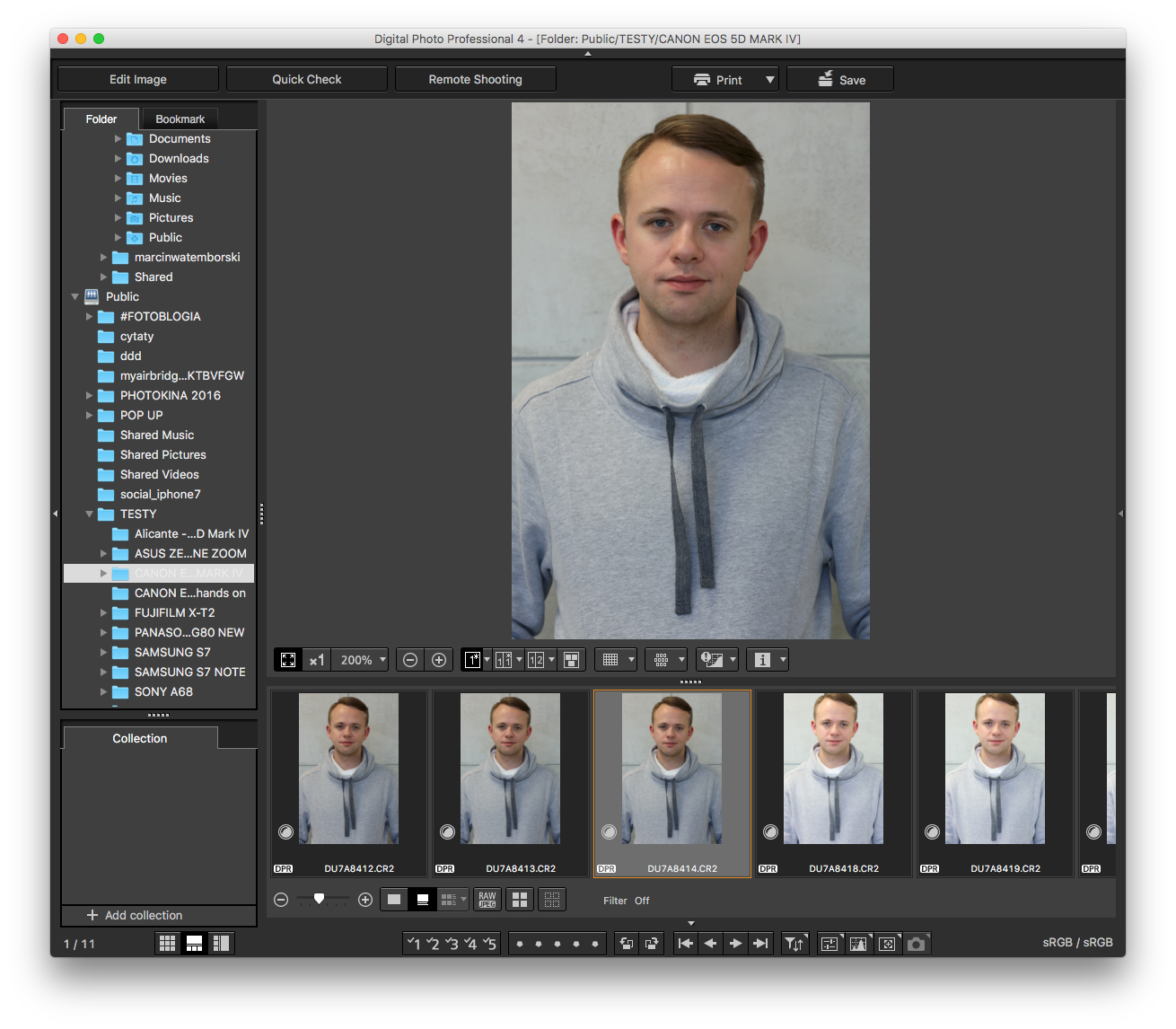Rotate image left icon in bottom toolbar
Screen dimensions: 1176x1029
click(x=627, y=944)
